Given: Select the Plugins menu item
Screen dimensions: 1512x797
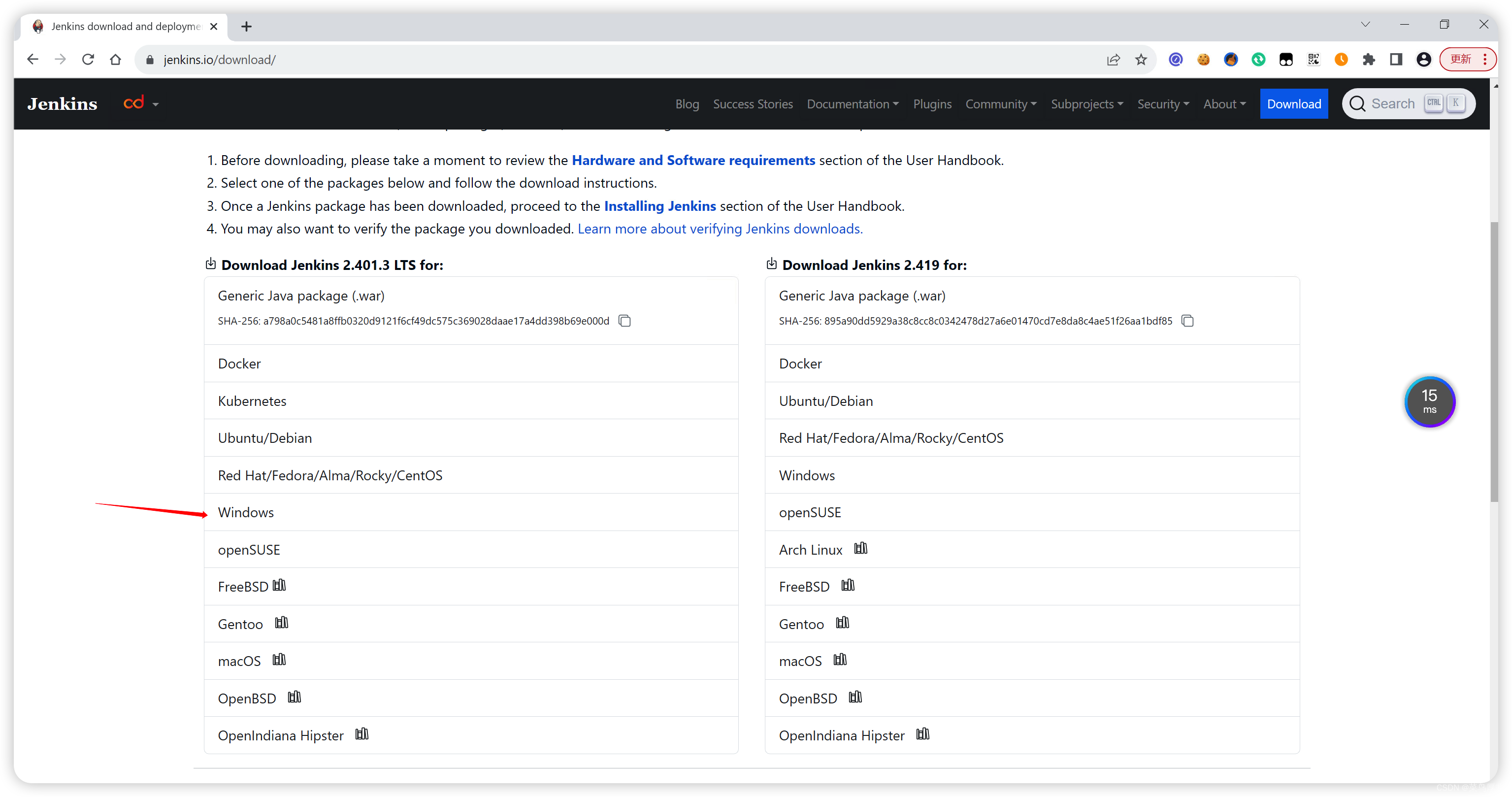Looking at the screenshot, I should 932,103.
